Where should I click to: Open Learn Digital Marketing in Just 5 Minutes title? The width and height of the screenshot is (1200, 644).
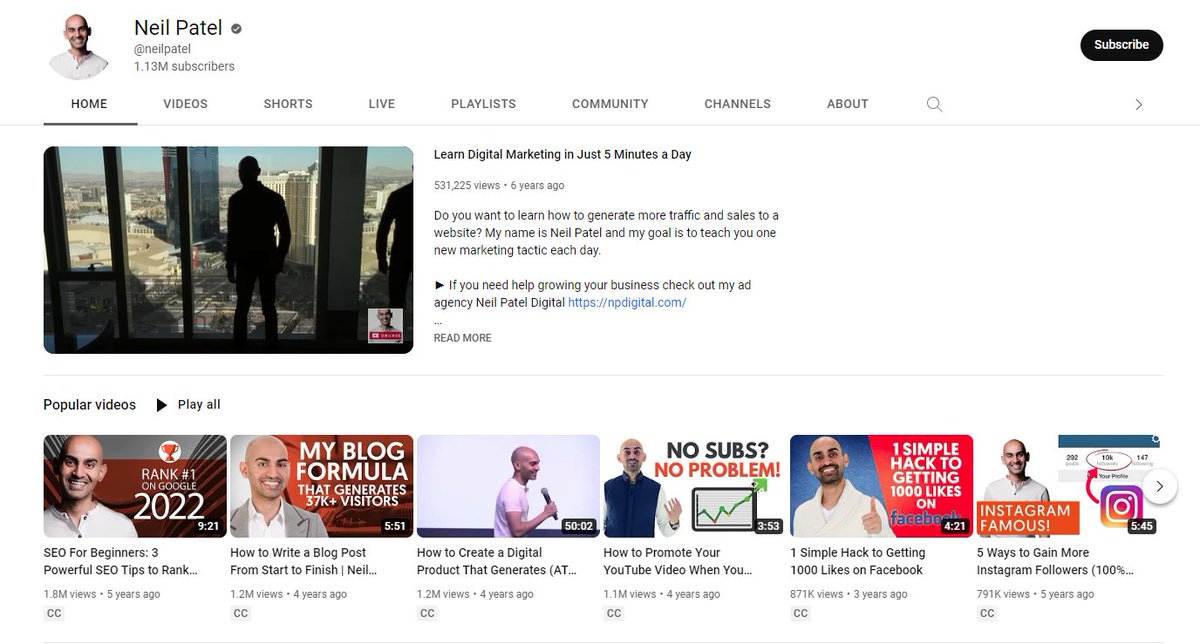pos(563,155)
